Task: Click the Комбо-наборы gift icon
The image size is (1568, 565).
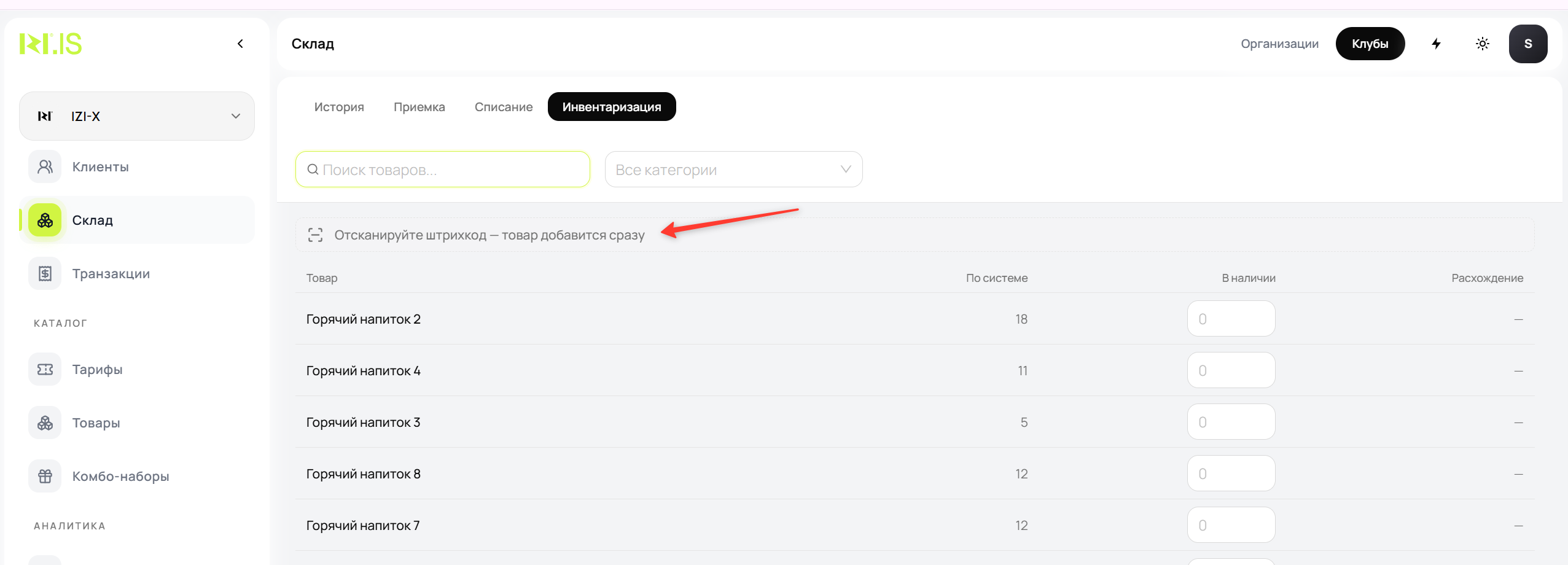Action: pyautogui.click(x=45, y=476)
